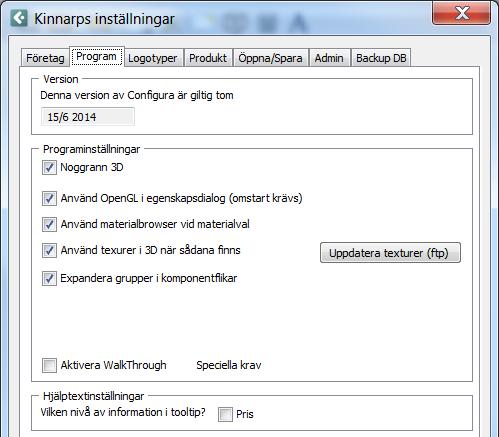This screenshot has width=499, height=437.
Task: Open the Öppna/Spara tab
Action: click(x=270, y=58)
